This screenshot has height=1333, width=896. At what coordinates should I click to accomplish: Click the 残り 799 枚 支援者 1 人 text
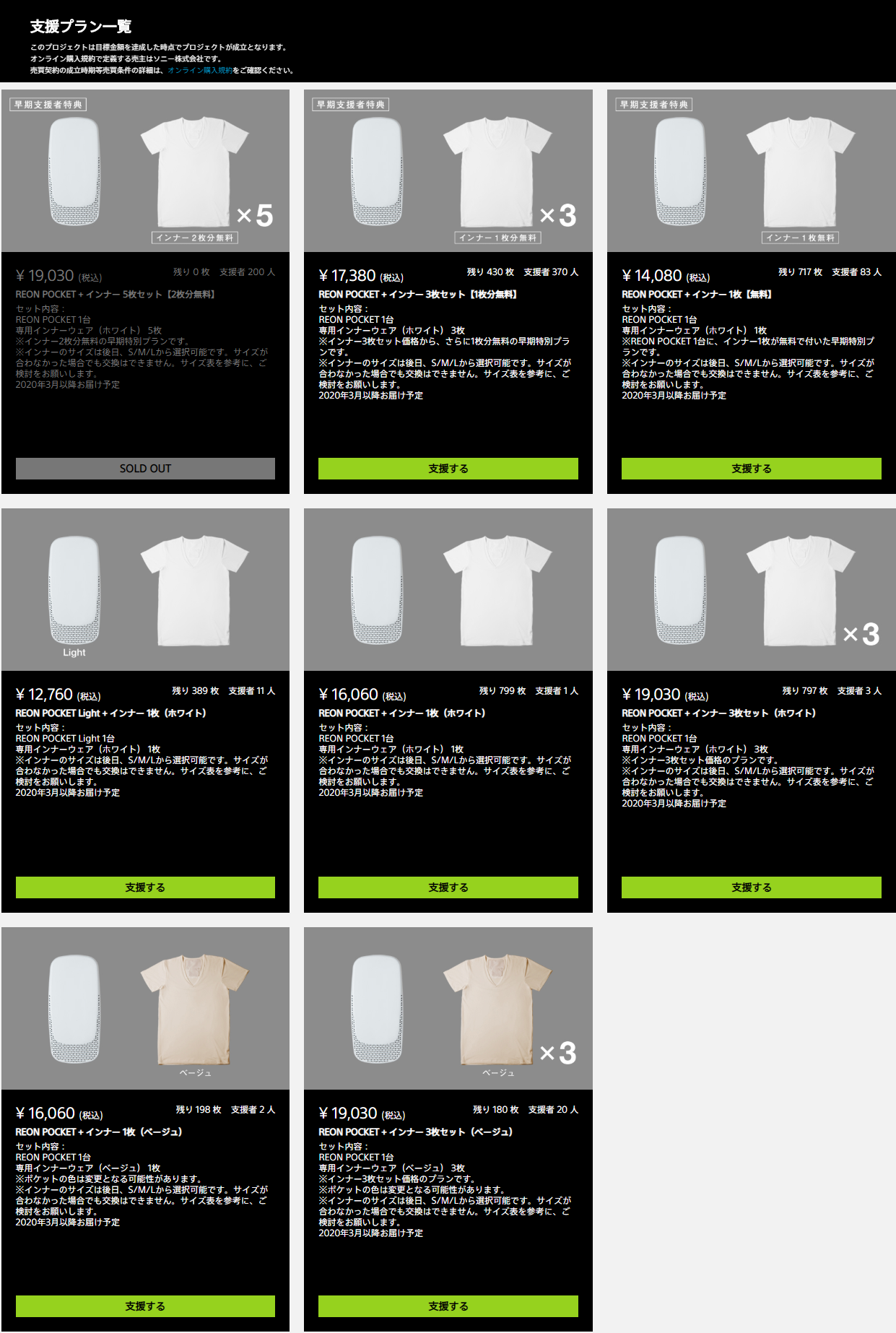pyautogui.click(x=529, y=691)
